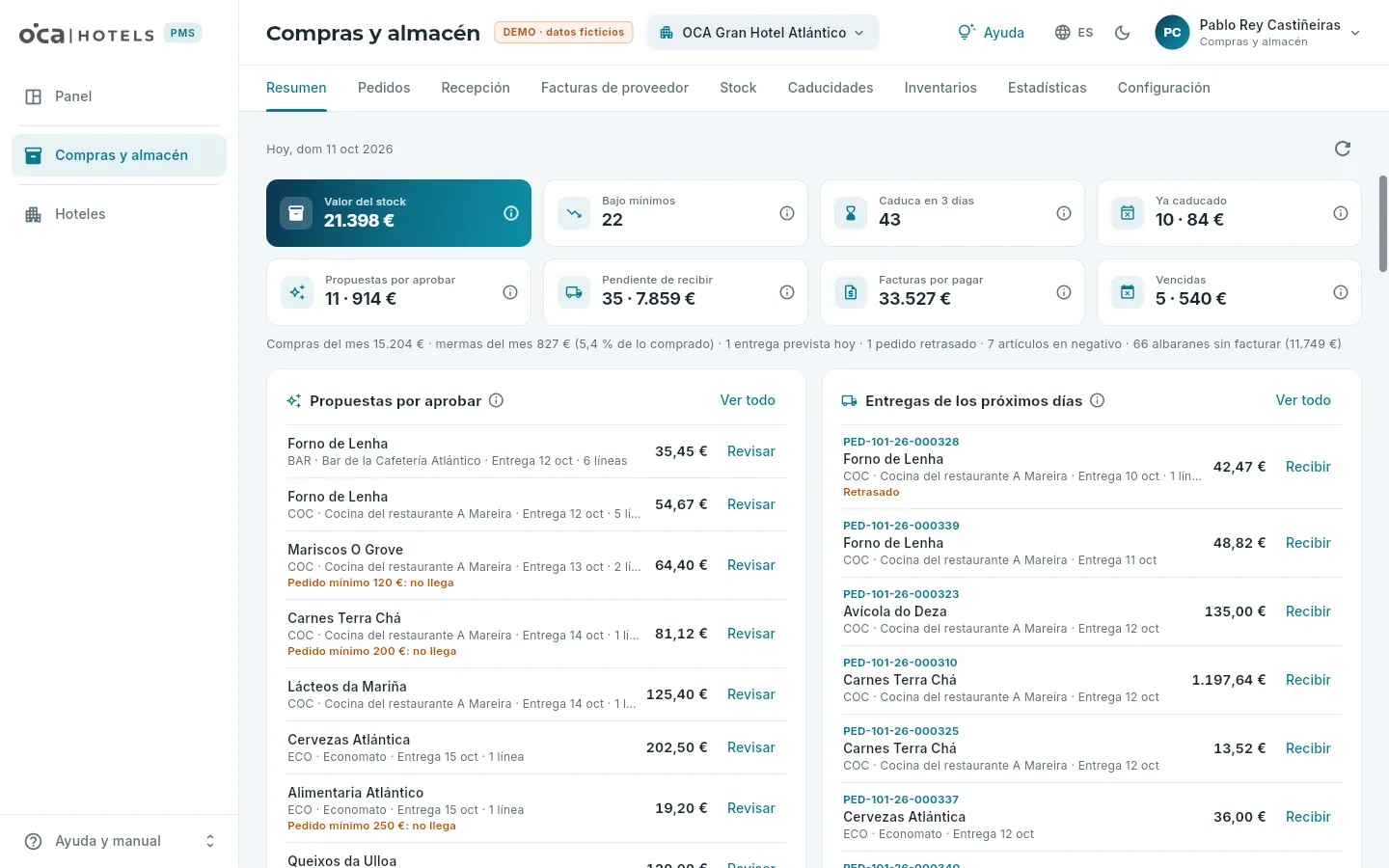Toggle dark mode with the moon icon
Image resolution: width=1389 pixels, height=868 pixels.
pyautogui.click(x=1122, y=33)
